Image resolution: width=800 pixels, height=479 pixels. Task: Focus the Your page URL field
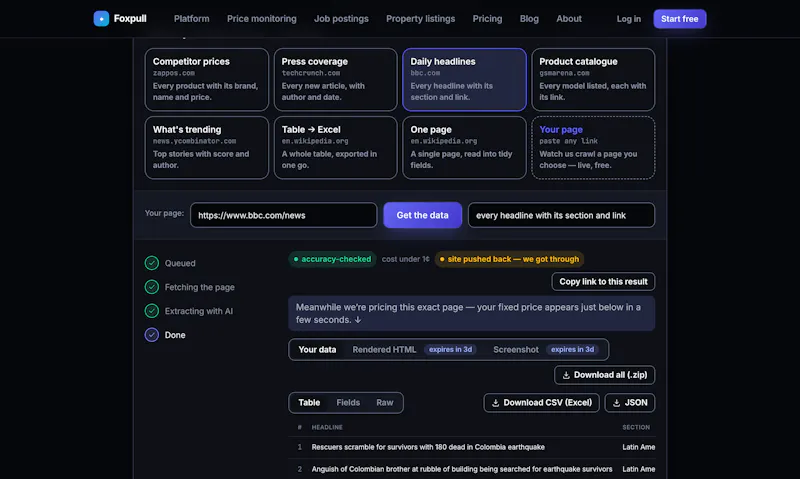tap(284, 215)
